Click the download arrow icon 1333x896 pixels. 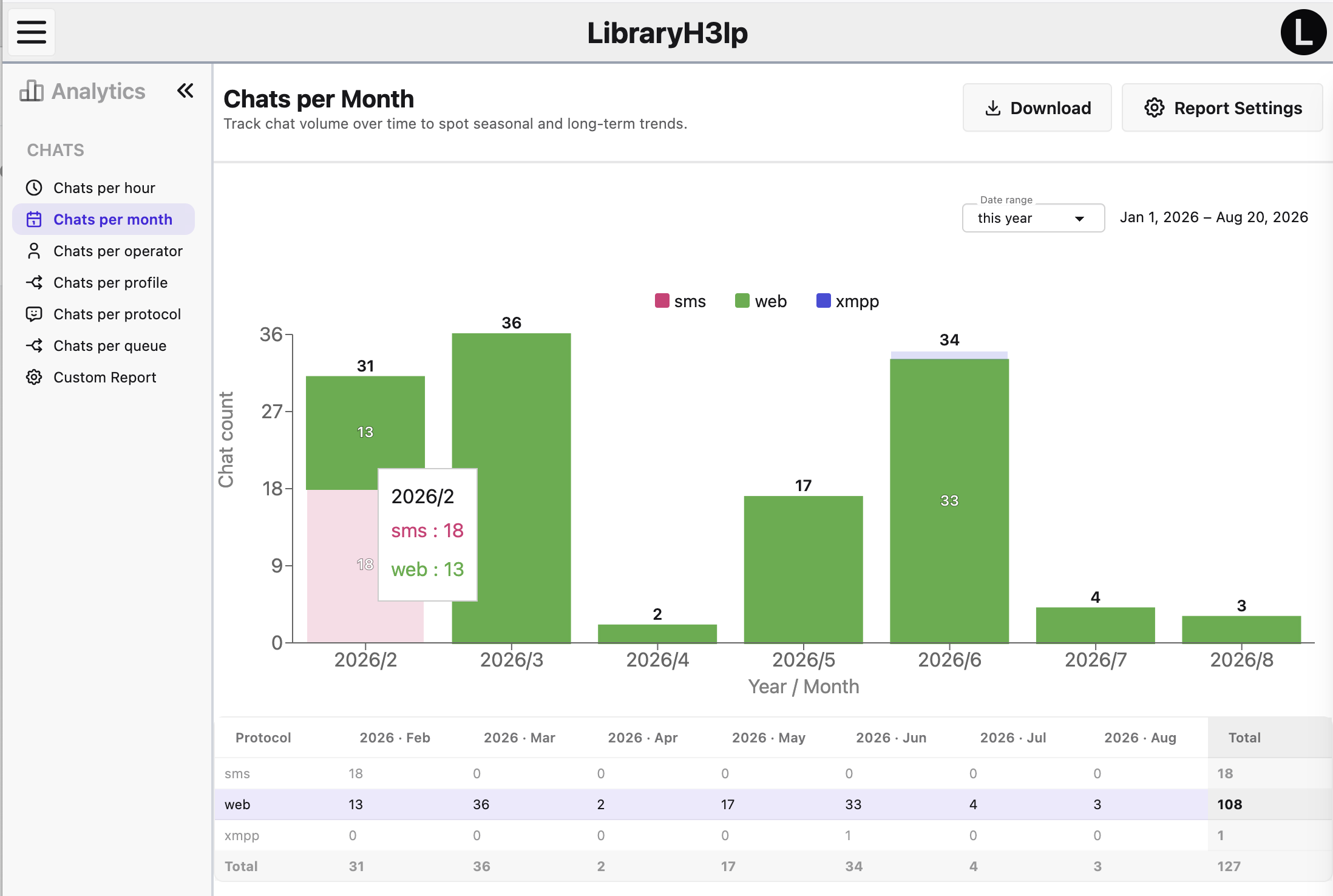[993, 108]
